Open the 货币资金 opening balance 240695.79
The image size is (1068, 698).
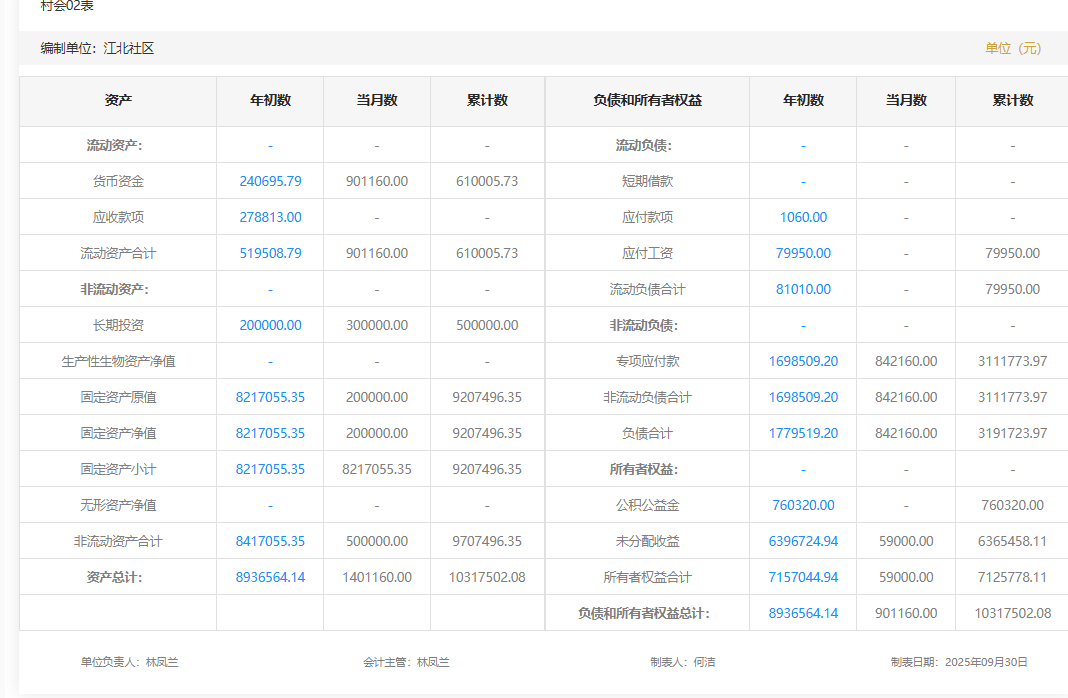tap(270, 181)
